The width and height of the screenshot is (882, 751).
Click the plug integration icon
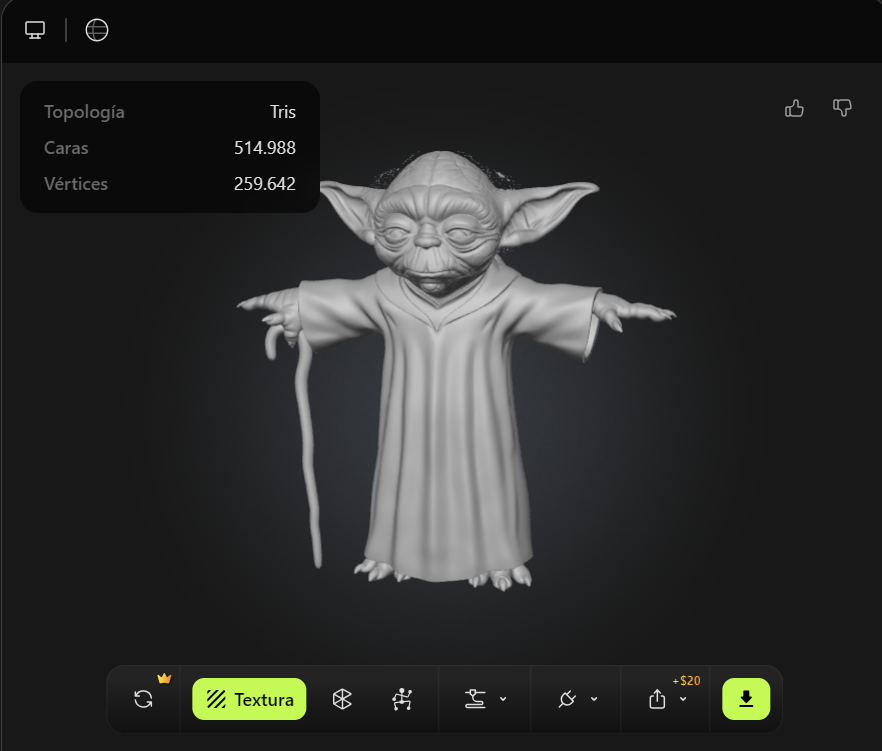pyautogui.click(x=567, y=699)
